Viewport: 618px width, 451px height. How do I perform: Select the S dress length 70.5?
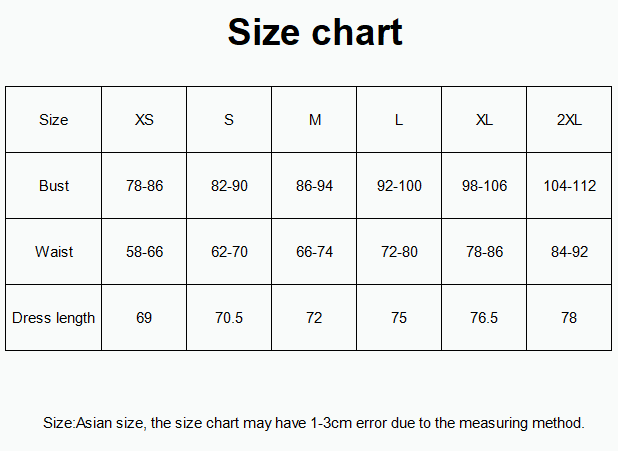tap(229, 318)
